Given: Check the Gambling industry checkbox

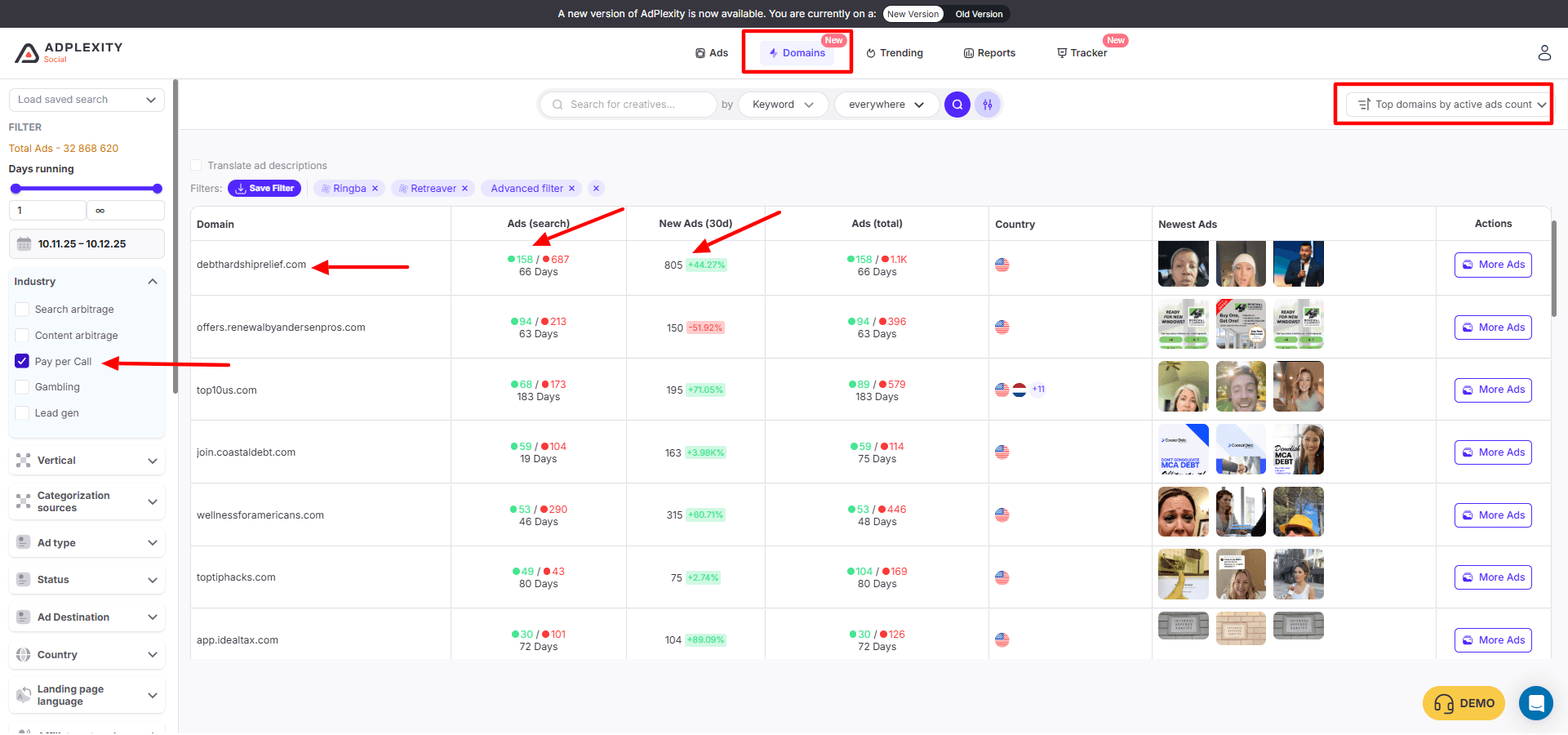Looking at the screenshot, I should tap(22, 387).
